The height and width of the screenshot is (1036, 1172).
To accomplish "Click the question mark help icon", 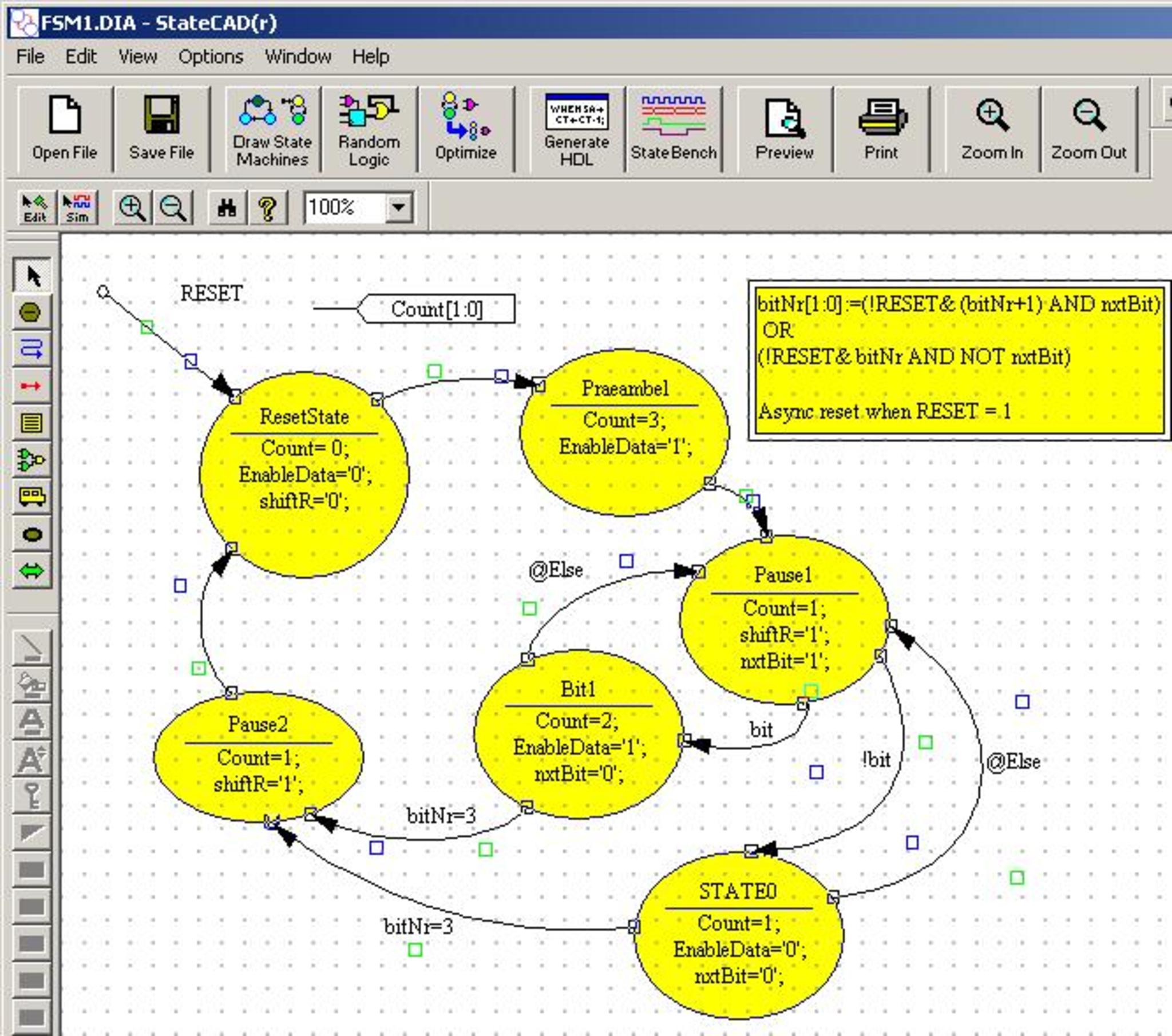I will tap(268, 208).
